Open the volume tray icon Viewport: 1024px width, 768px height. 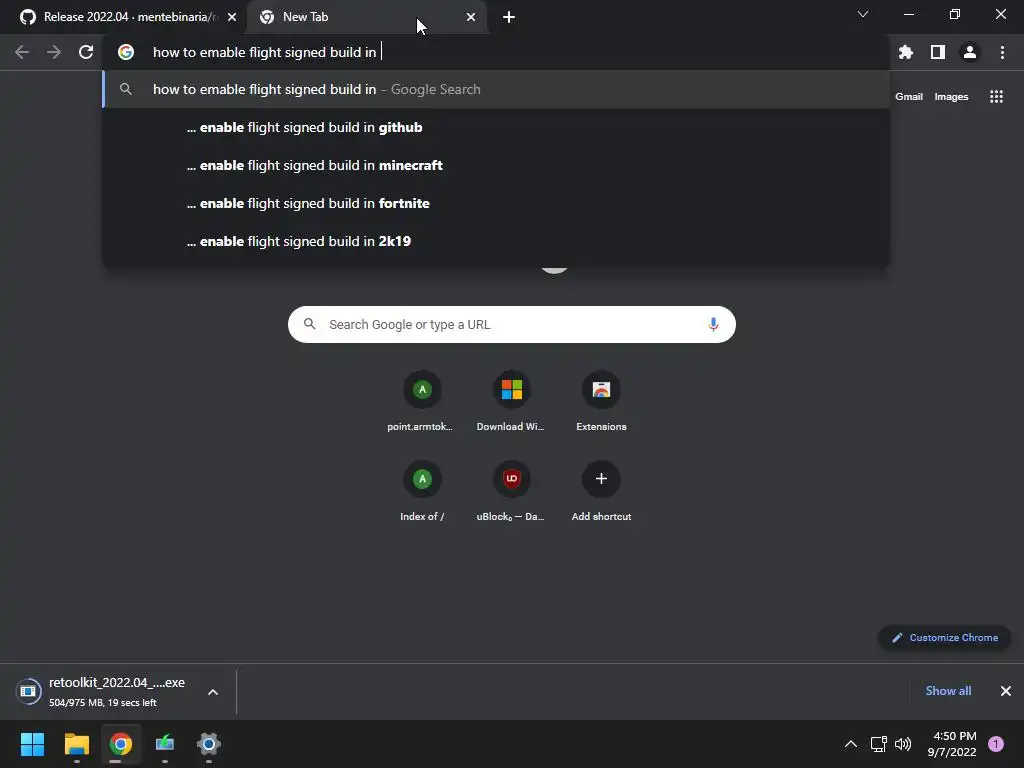pyautogui.click(x=903, y=744)
